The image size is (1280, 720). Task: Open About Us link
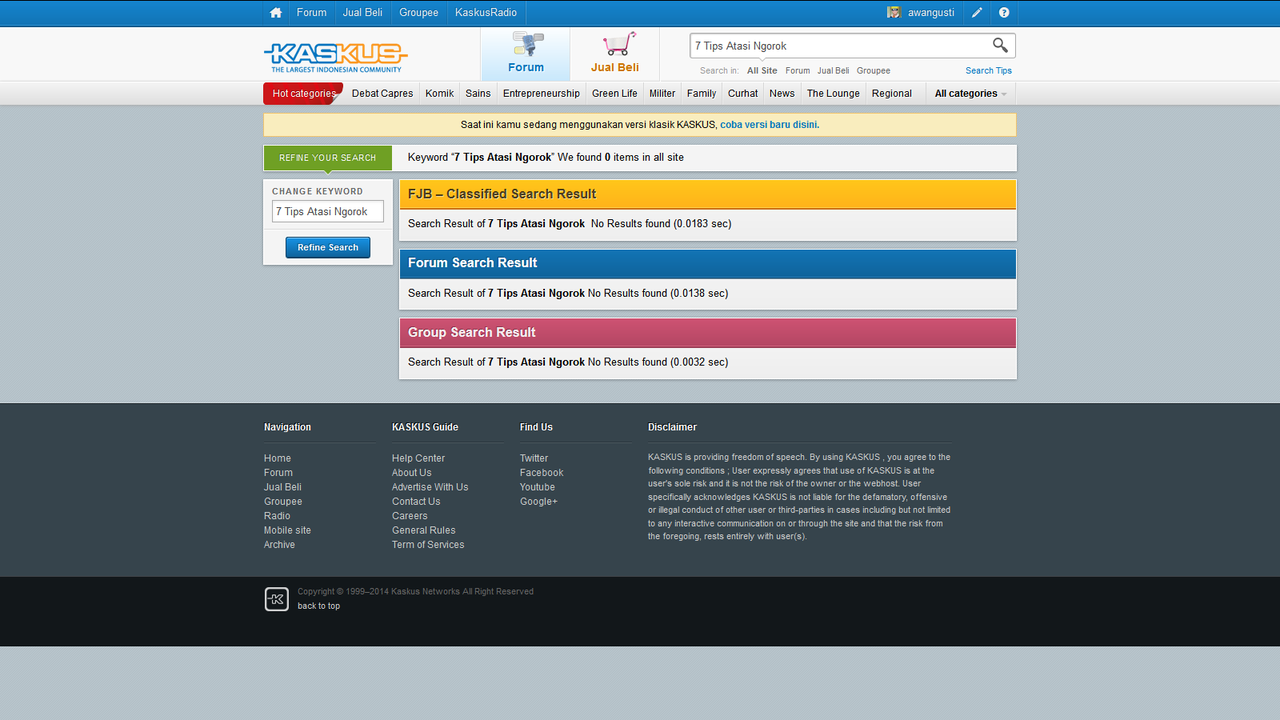point(412,473)
